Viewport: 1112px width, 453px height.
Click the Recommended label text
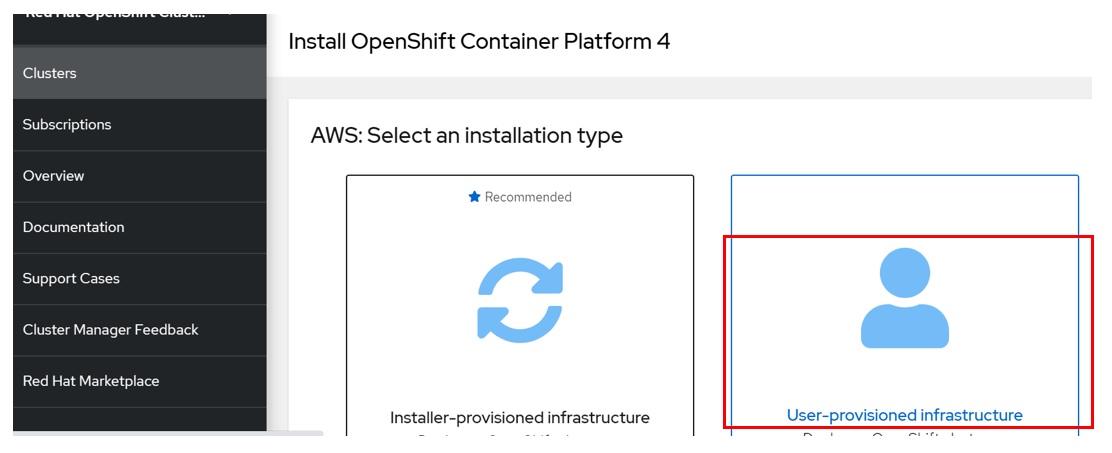coord(528,197)
